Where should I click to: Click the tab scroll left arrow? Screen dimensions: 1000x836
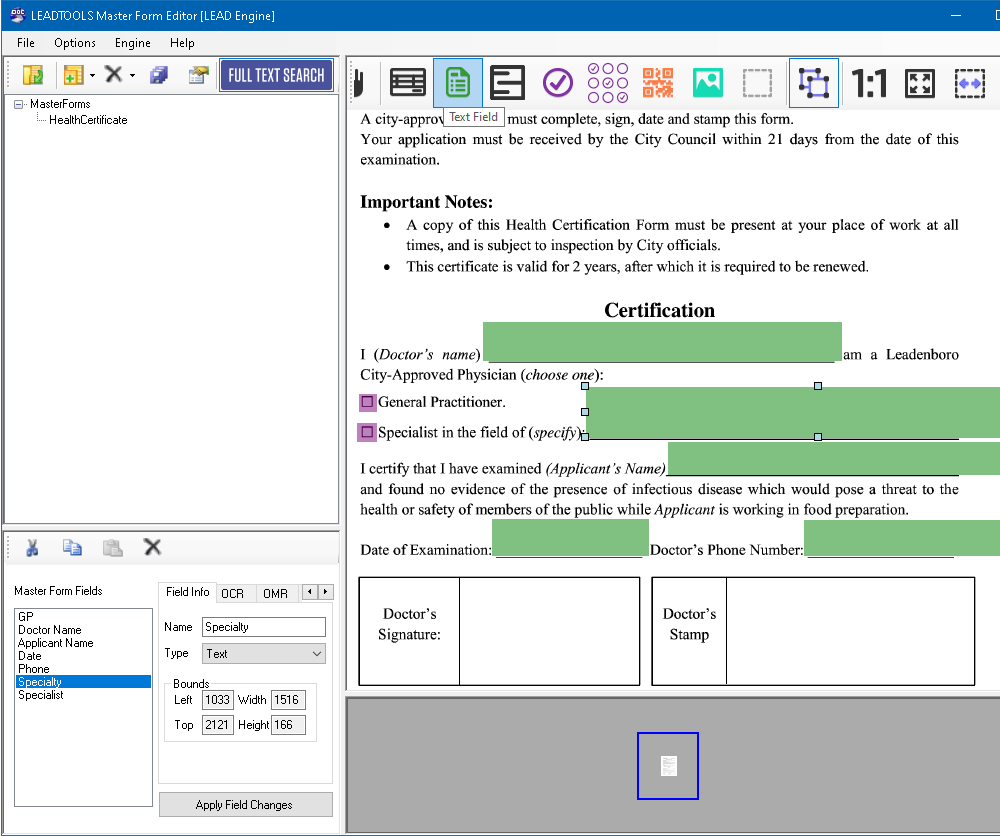[x=309, y=592]
